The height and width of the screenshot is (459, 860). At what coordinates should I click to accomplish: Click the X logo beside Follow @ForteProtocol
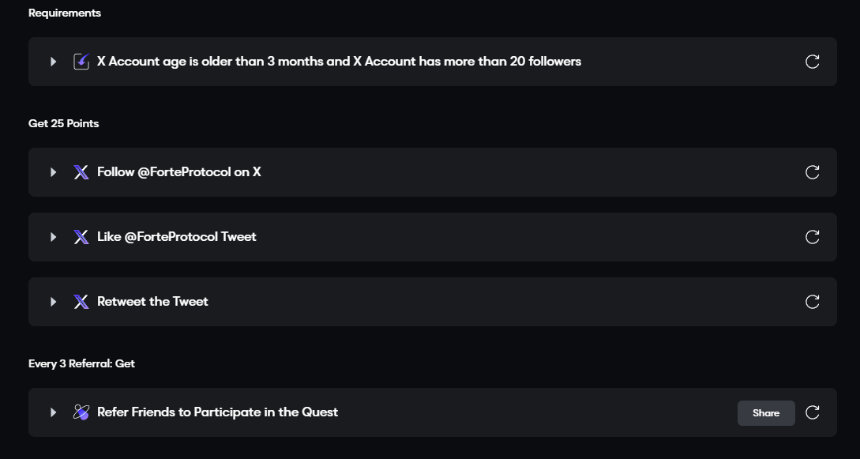(x=81, y=172)
